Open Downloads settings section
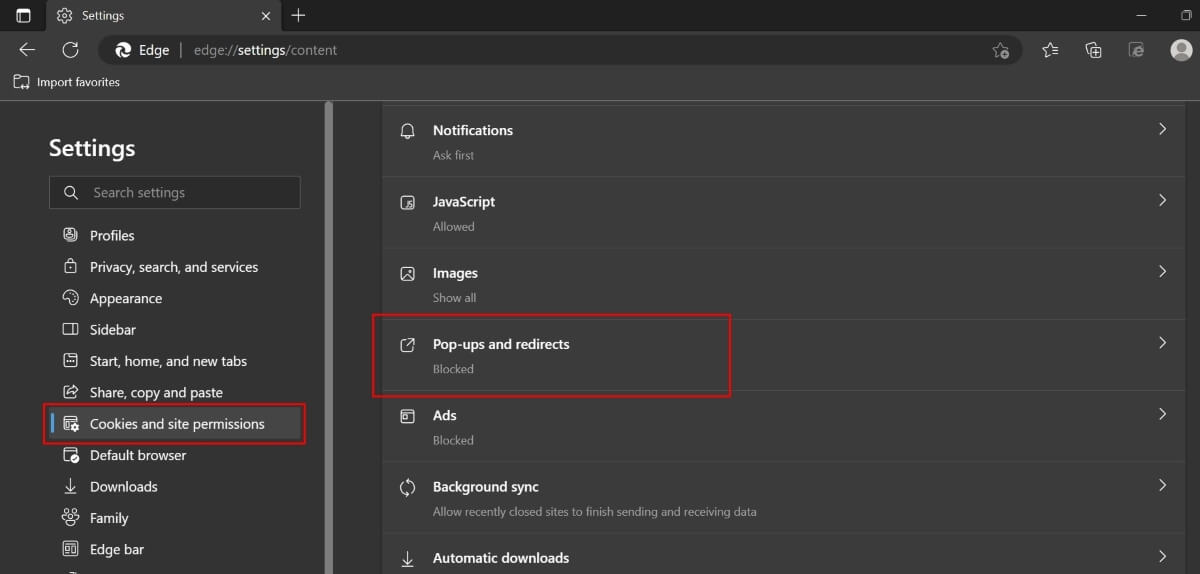This screenshot has width=1200, height=574. [x=174, y=487]
